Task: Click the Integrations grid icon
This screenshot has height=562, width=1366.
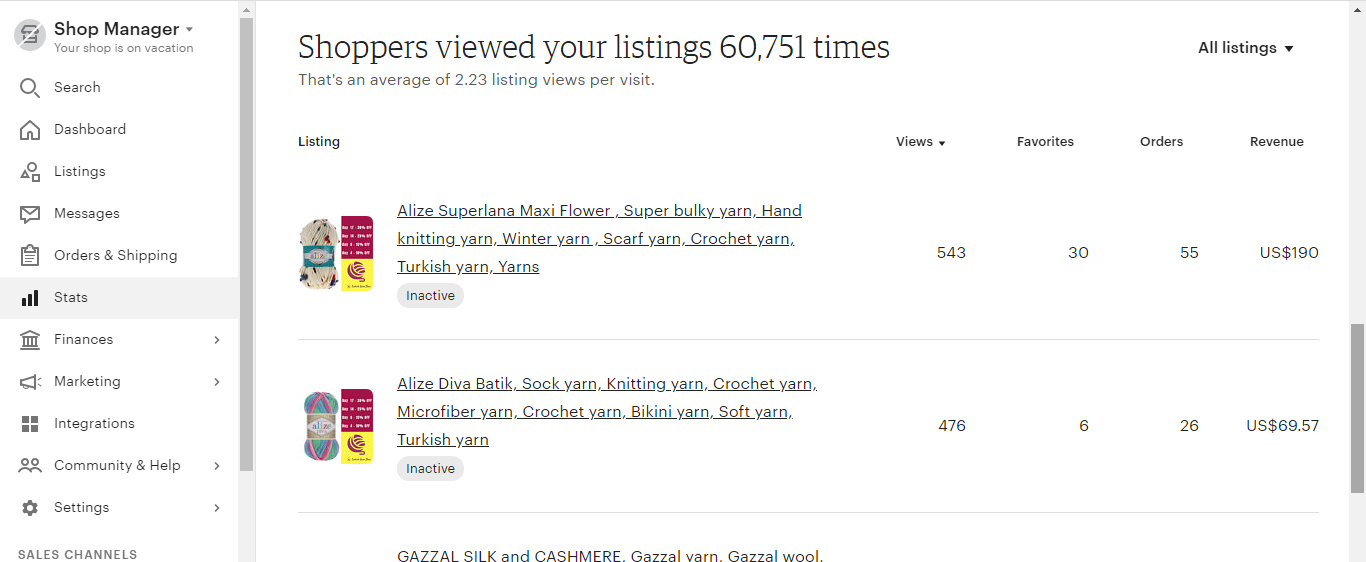Action: coord(30,424)
